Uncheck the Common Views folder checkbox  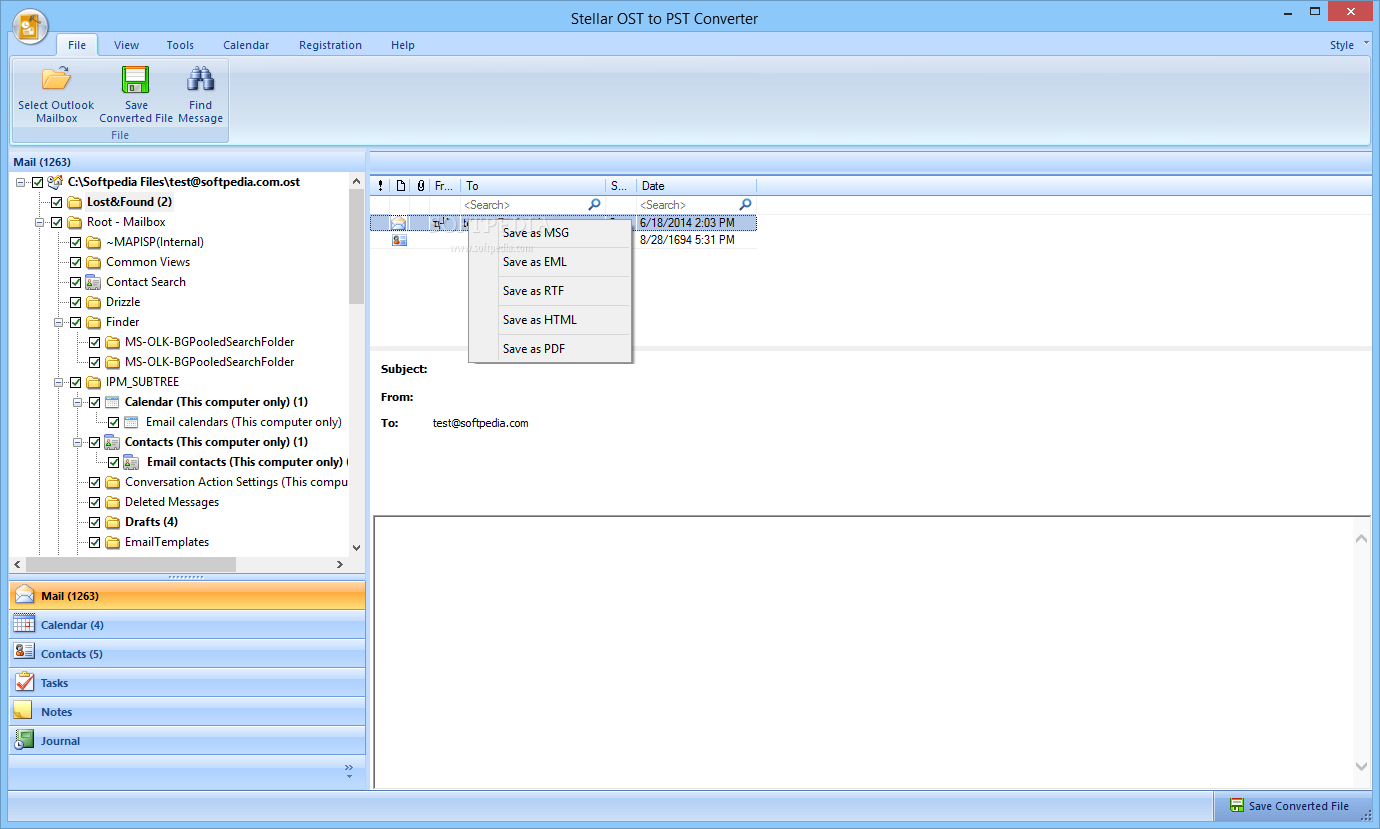point(76,262)
